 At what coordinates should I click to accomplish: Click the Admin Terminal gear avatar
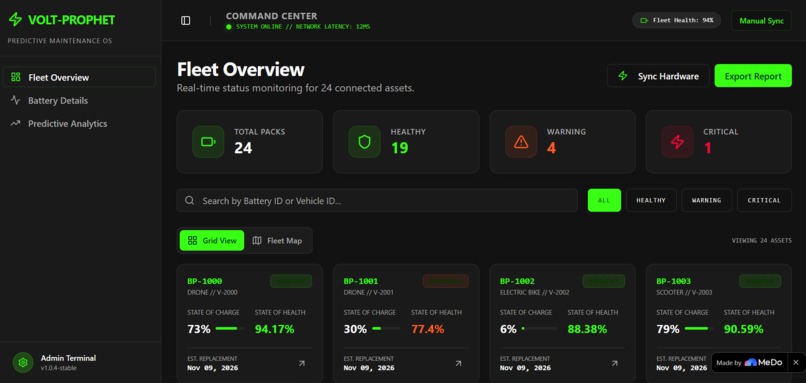click(x=23, y=362)
